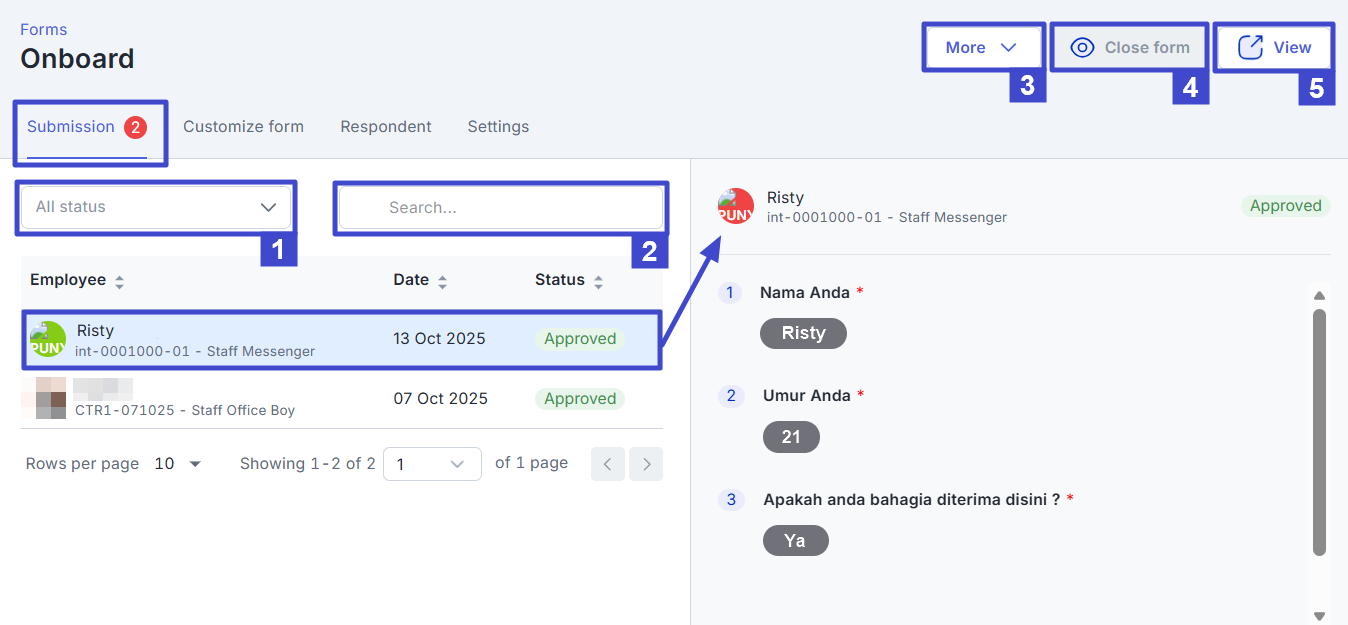Go to next page using right arrow
The height and width of the screenshot is (625, 1348).
pos(647,464)
